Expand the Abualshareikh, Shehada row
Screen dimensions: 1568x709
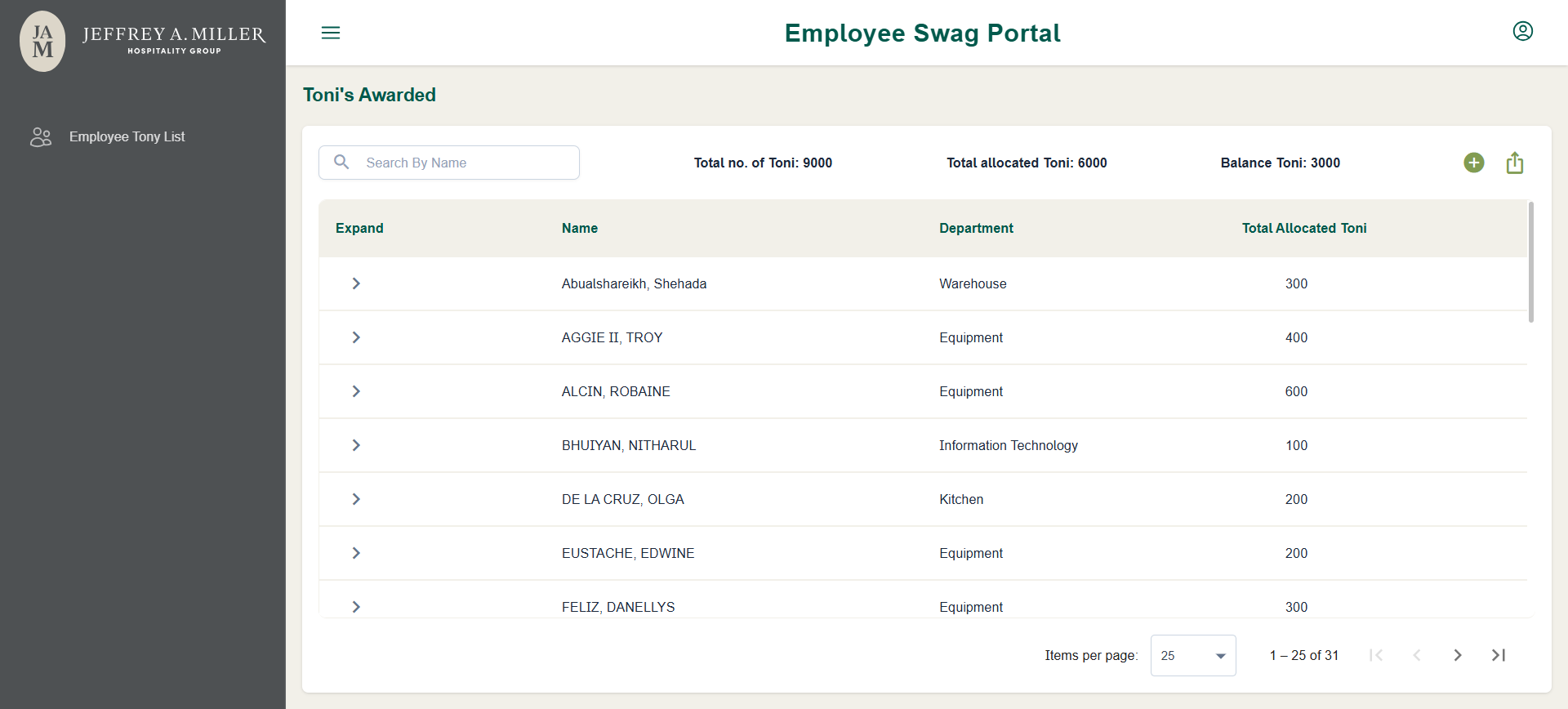point(356,283)
